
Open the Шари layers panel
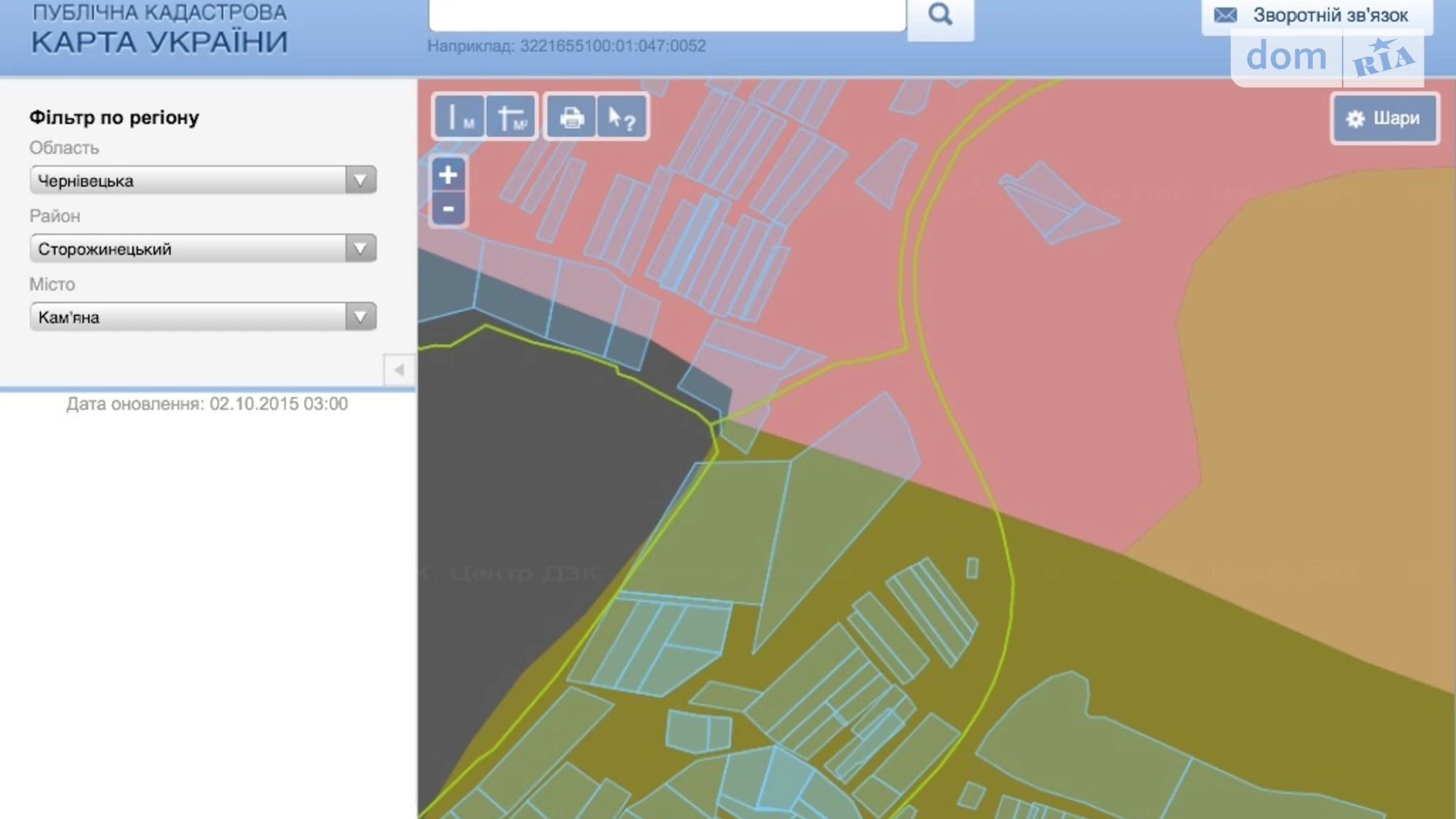1385,118
